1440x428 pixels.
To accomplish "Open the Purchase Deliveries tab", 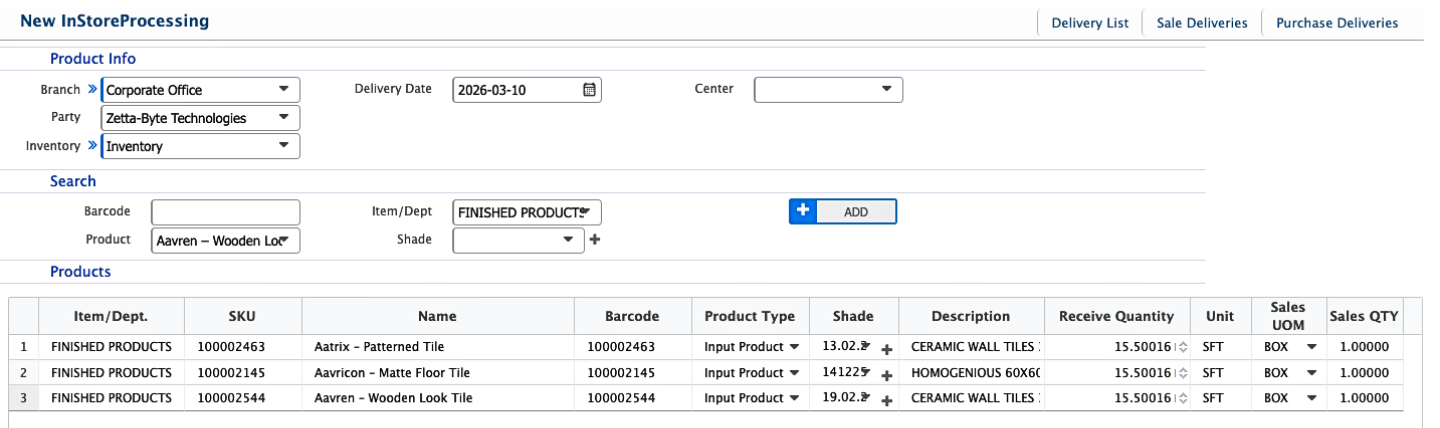I will 1336,23.
